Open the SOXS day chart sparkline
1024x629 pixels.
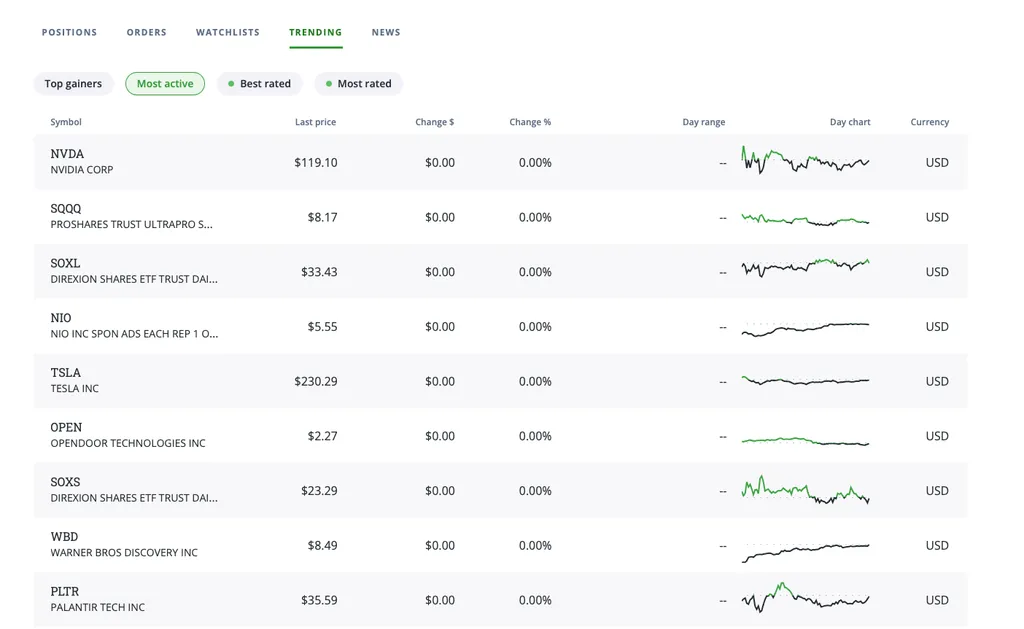tap(805, 490)
